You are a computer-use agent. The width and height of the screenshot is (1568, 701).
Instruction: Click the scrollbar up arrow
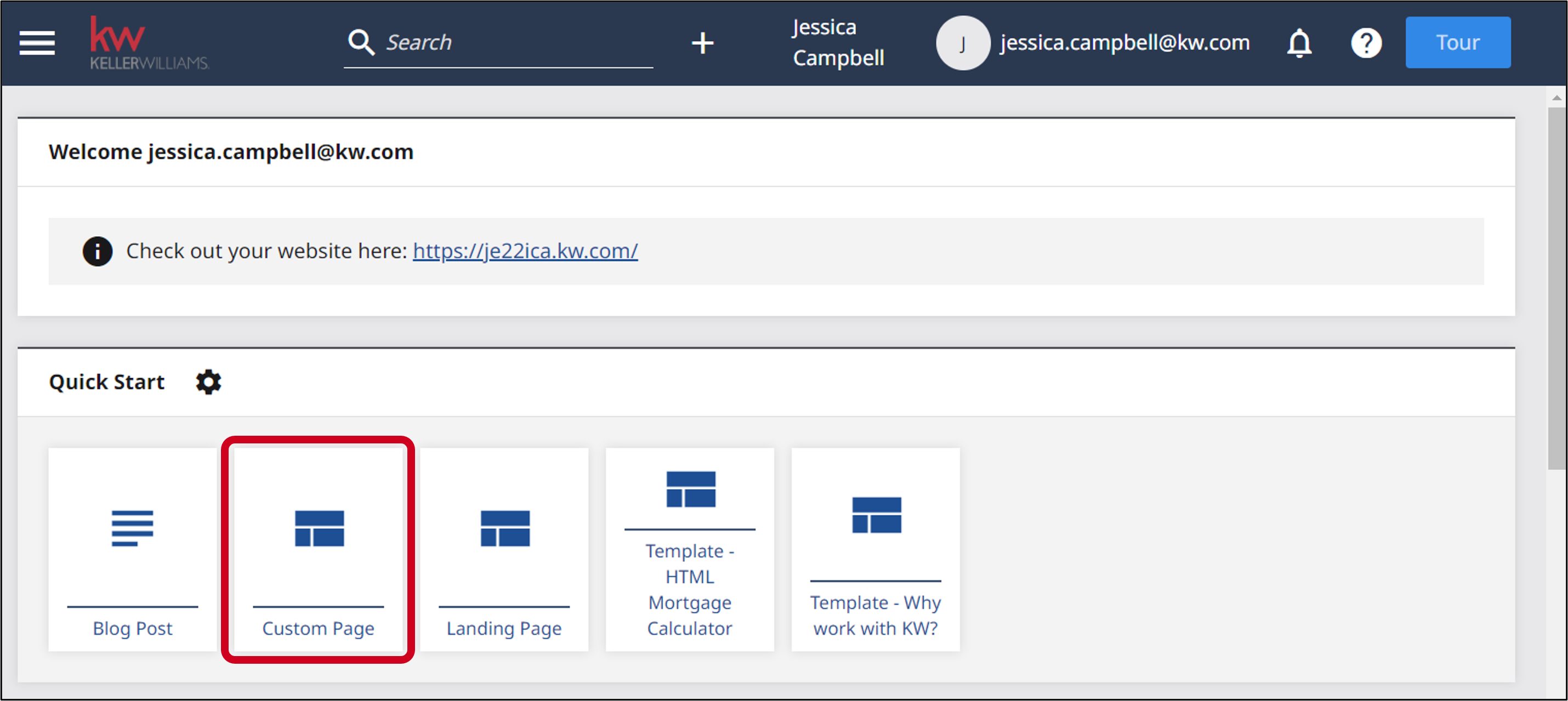pyautogui.click(x=1556, y=98)
